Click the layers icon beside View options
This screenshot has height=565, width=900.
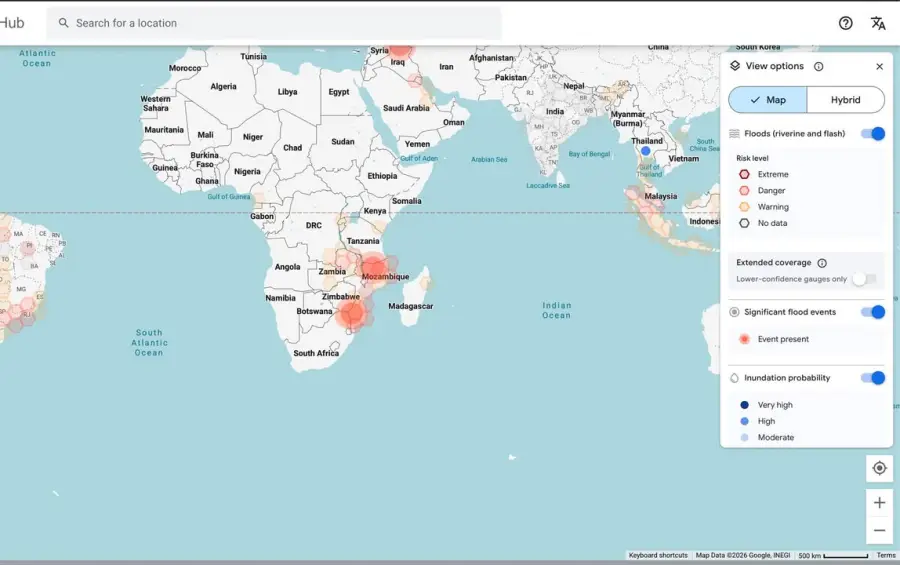point(735,66)
